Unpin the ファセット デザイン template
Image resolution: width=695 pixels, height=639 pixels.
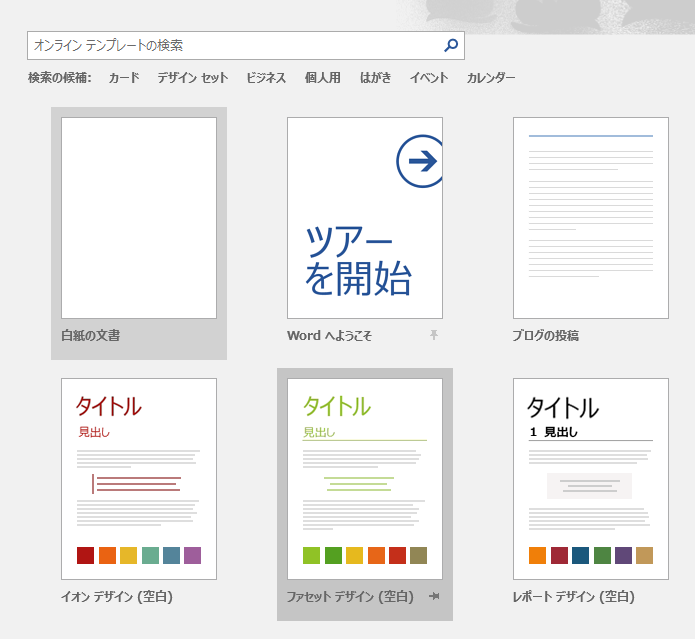coord(434,596)
